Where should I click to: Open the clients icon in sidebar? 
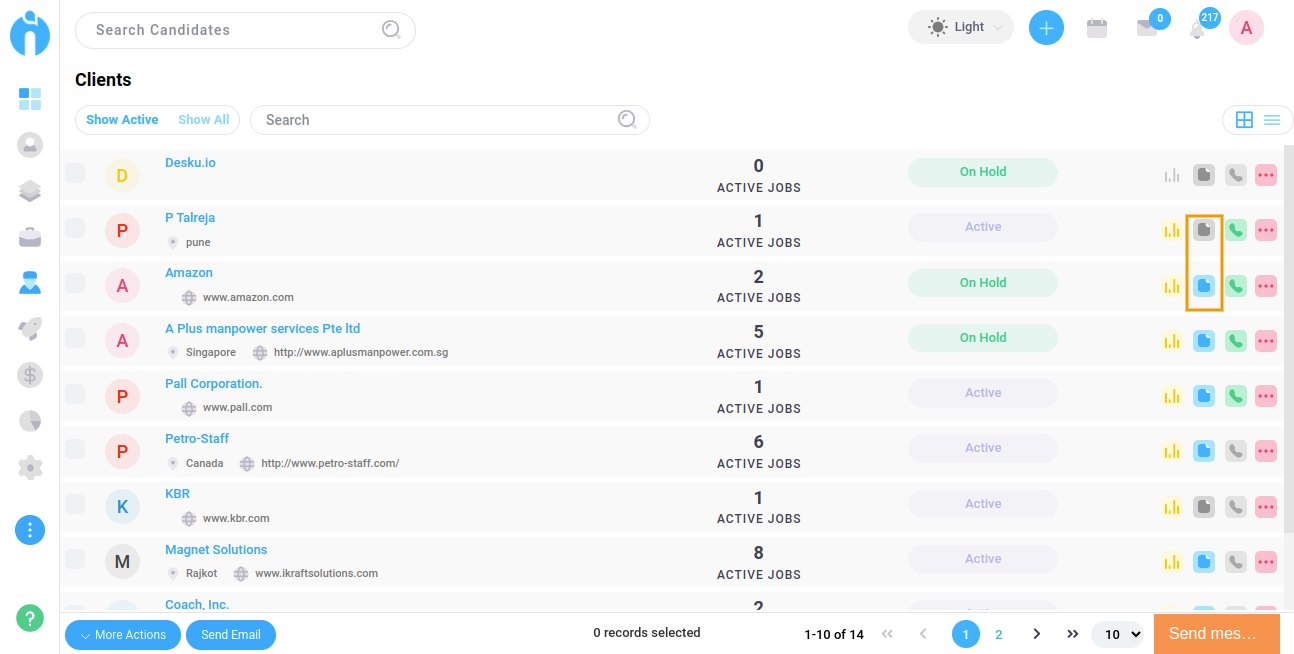(x=30, y=283)
